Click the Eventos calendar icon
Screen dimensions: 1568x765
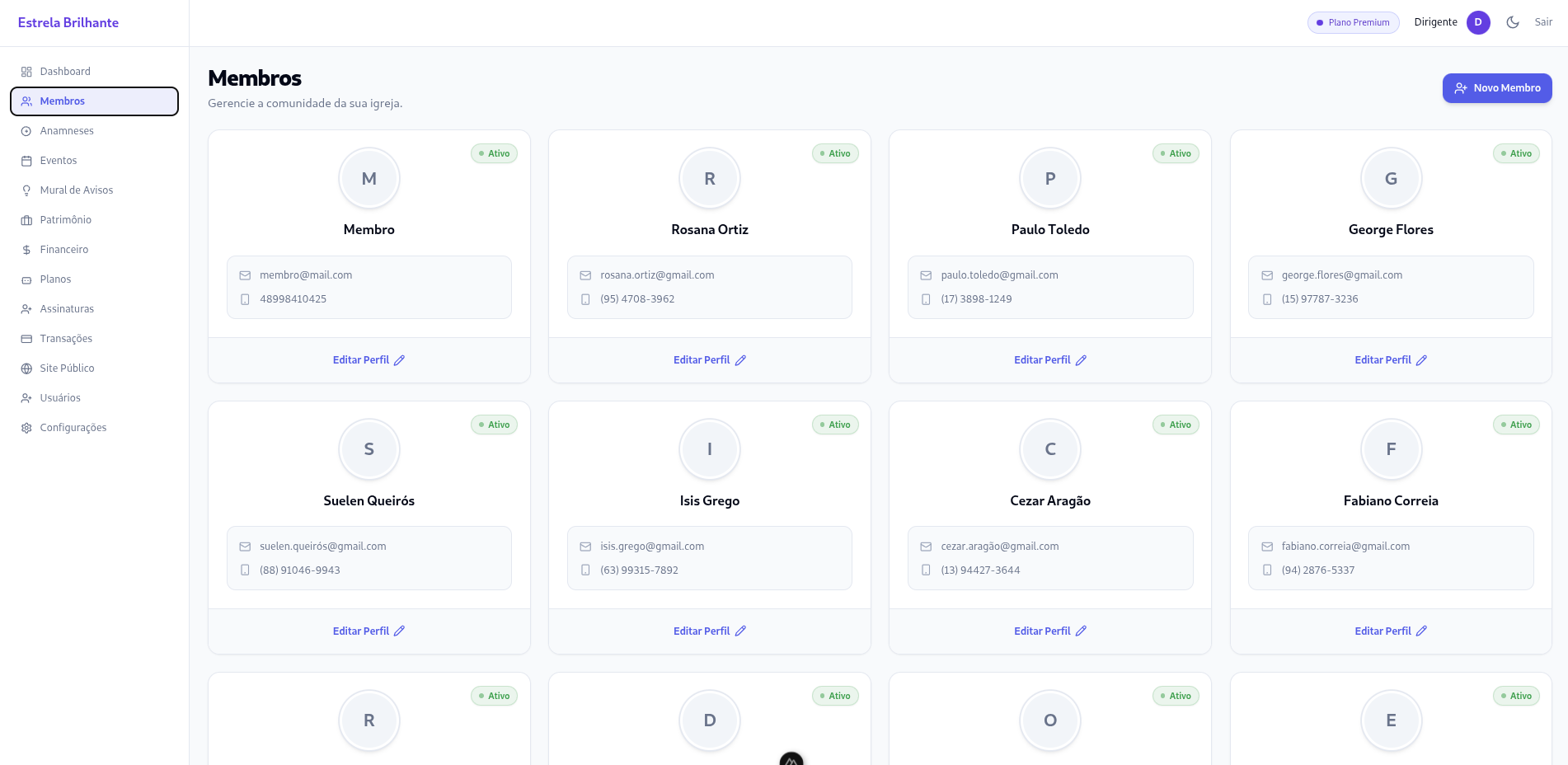(26, 161)
